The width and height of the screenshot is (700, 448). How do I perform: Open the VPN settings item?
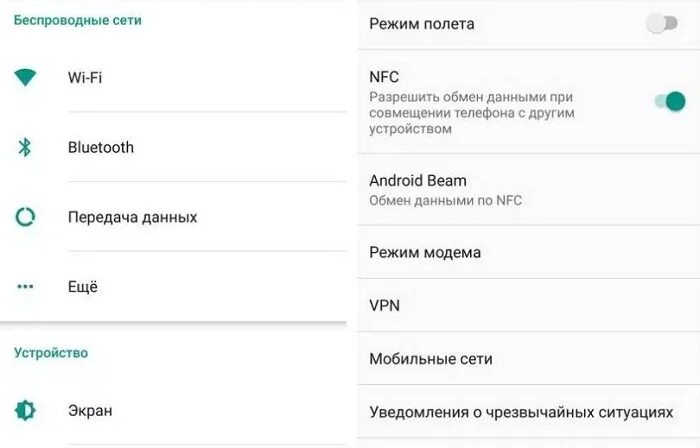pos(529,305)
